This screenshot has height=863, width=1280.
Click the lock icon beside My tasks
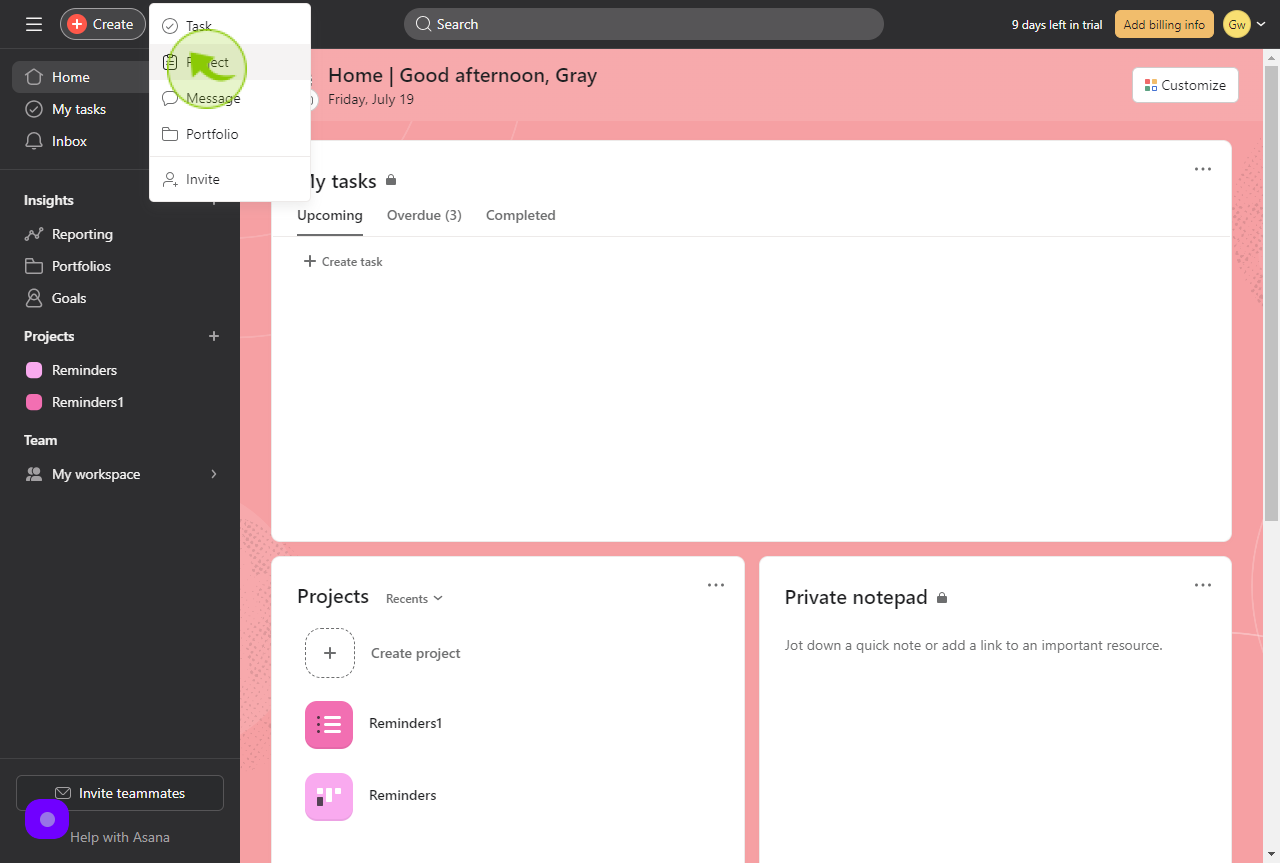pos(391,180)
